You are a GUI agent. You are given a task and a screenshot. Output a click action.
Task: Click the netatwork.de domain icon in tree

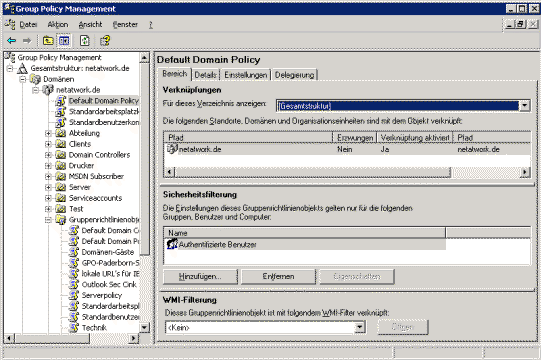[48, 90]
